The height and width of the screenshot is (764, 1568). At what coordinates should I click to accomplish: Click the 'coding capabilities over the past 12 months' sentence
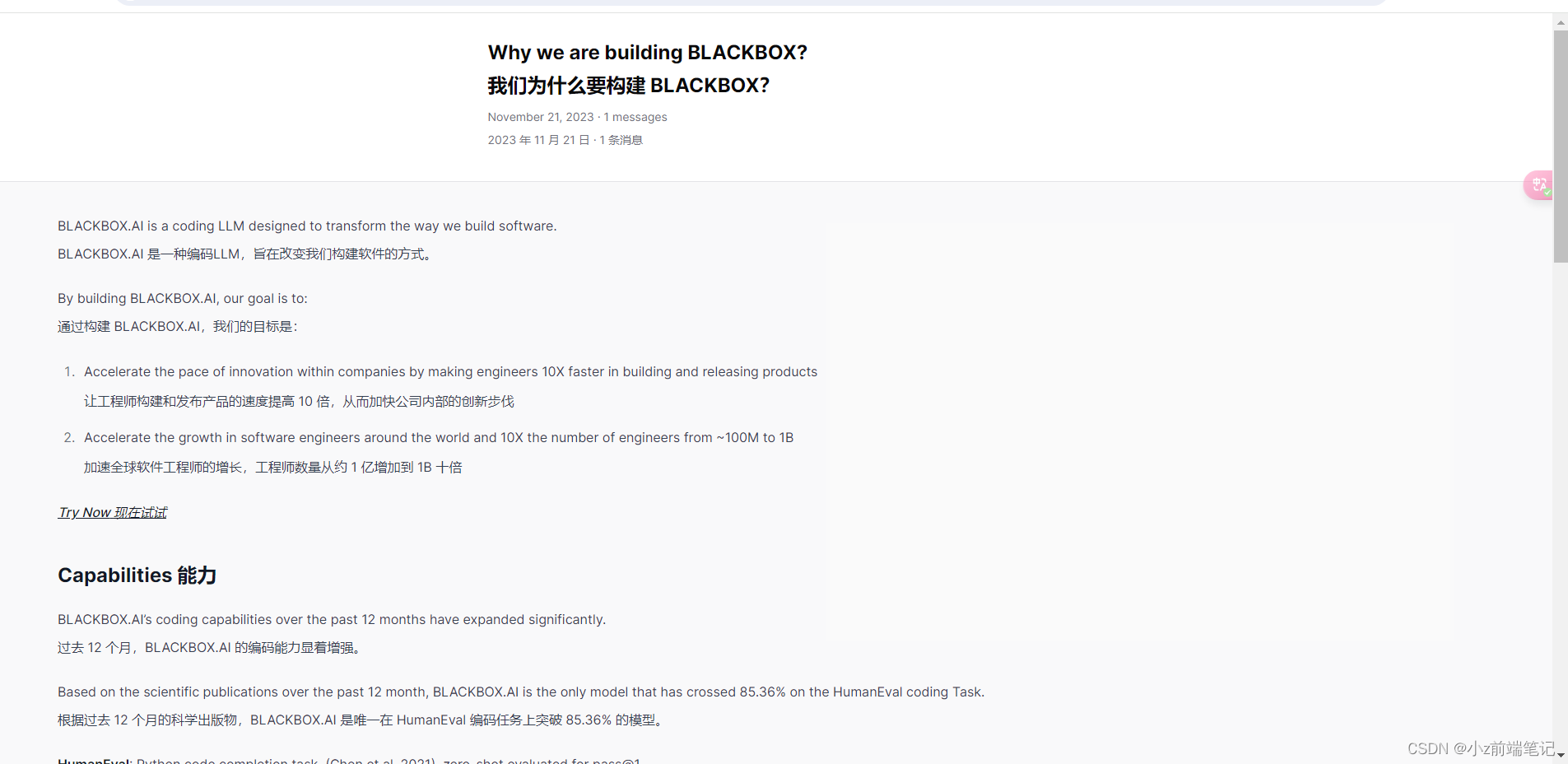click(x=332, y=620)
